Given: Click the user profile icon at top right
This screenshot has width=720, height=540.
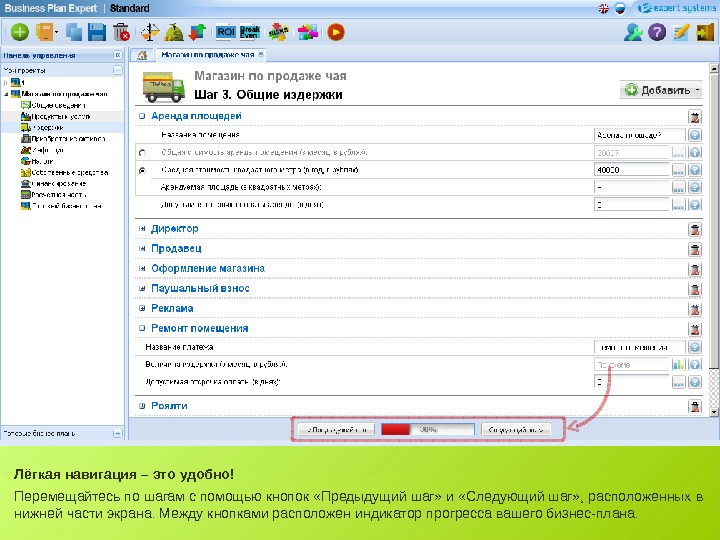Looking at the screenshot, I should 633,32.
